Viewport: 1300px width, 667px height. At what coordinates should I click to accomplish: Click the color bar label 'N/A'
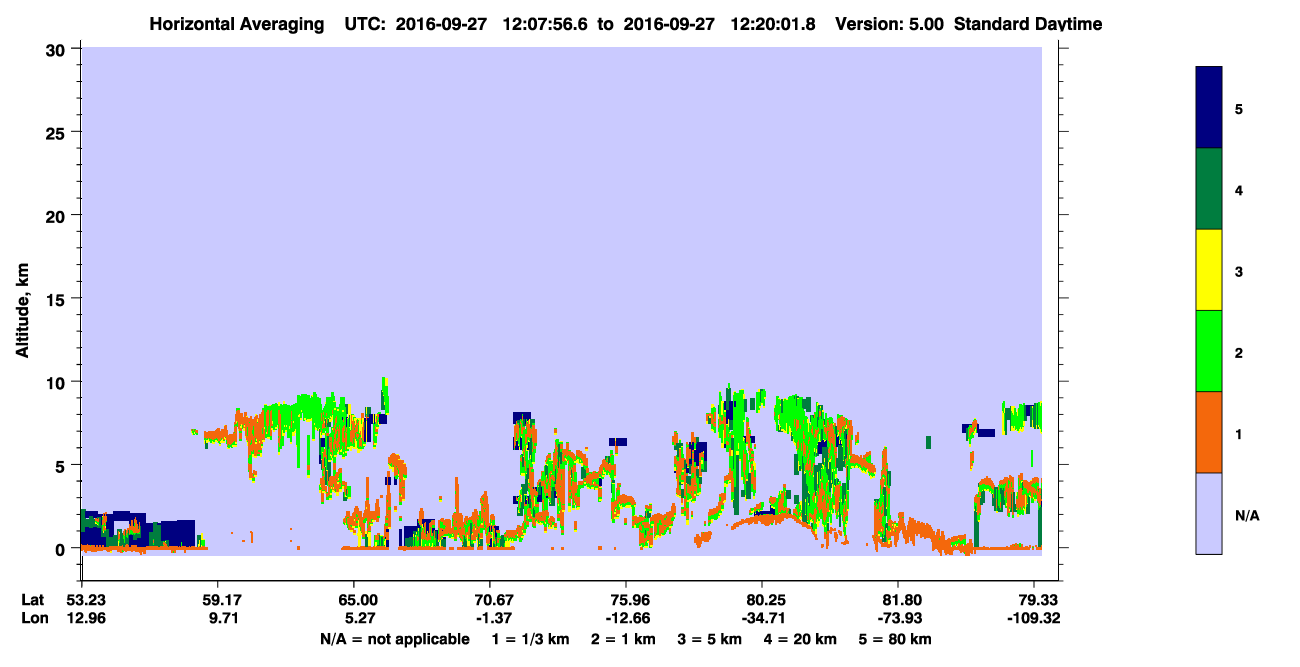[x=1247, y=515]
